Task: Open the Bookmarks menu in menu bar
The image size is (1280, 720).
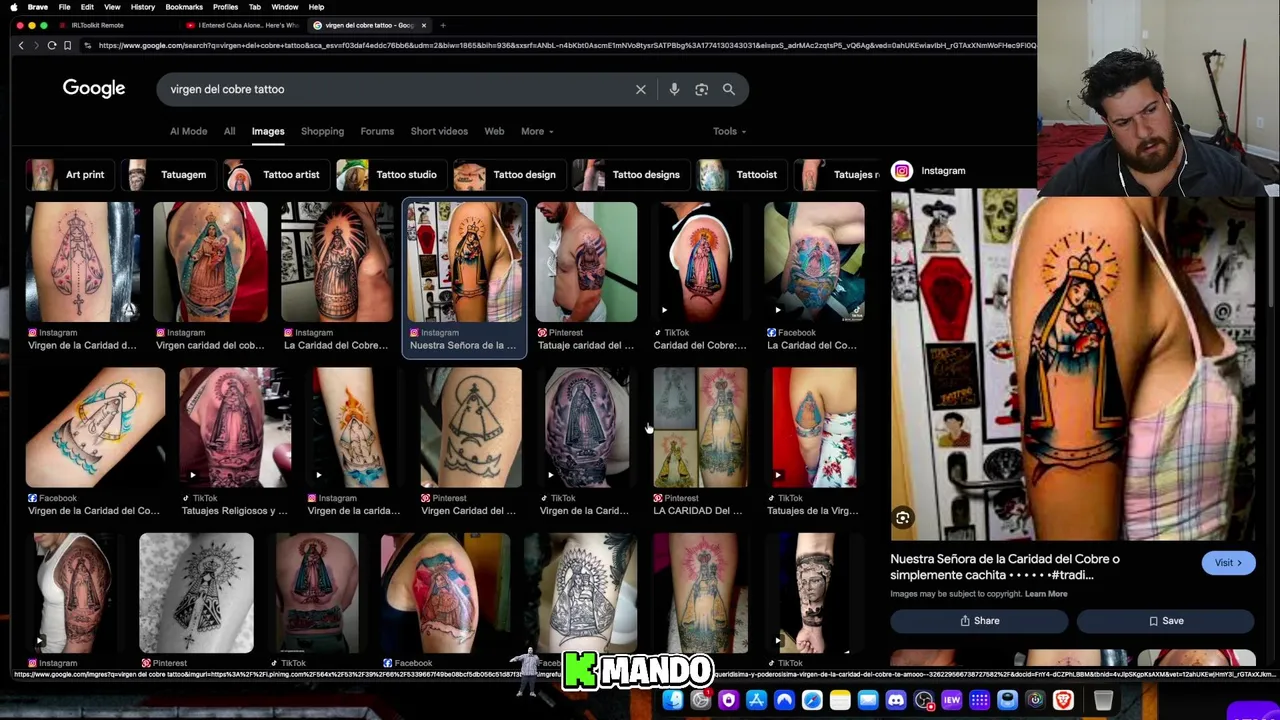Action: [184, 7]
